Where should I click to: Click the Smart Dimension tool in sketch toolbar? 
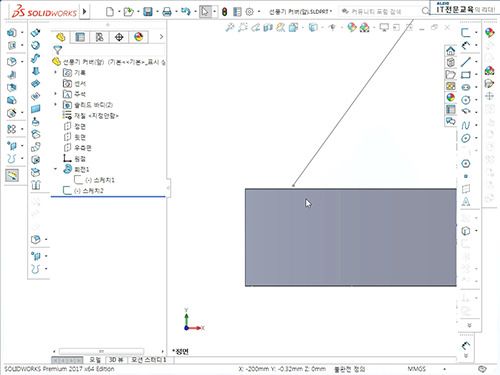[466, 45]
